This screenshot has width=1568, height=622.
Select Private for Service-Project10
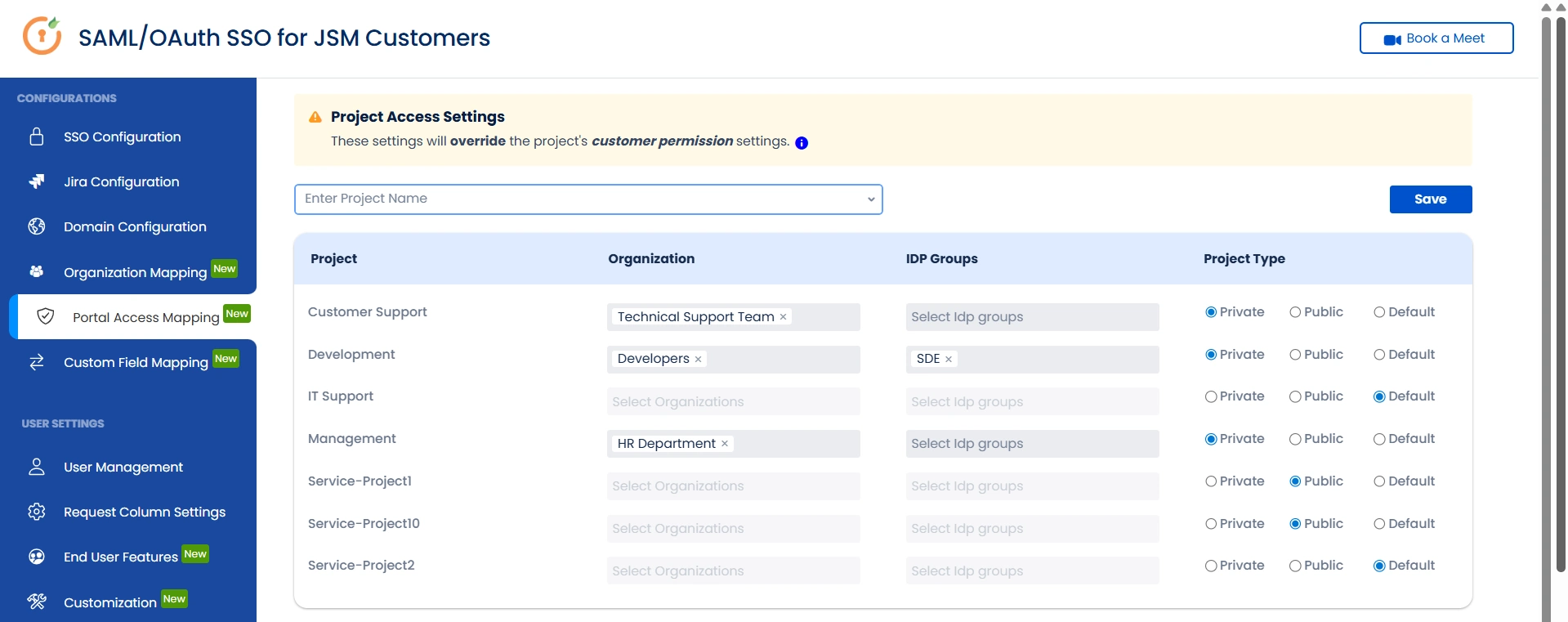(x=1211, y=524)
